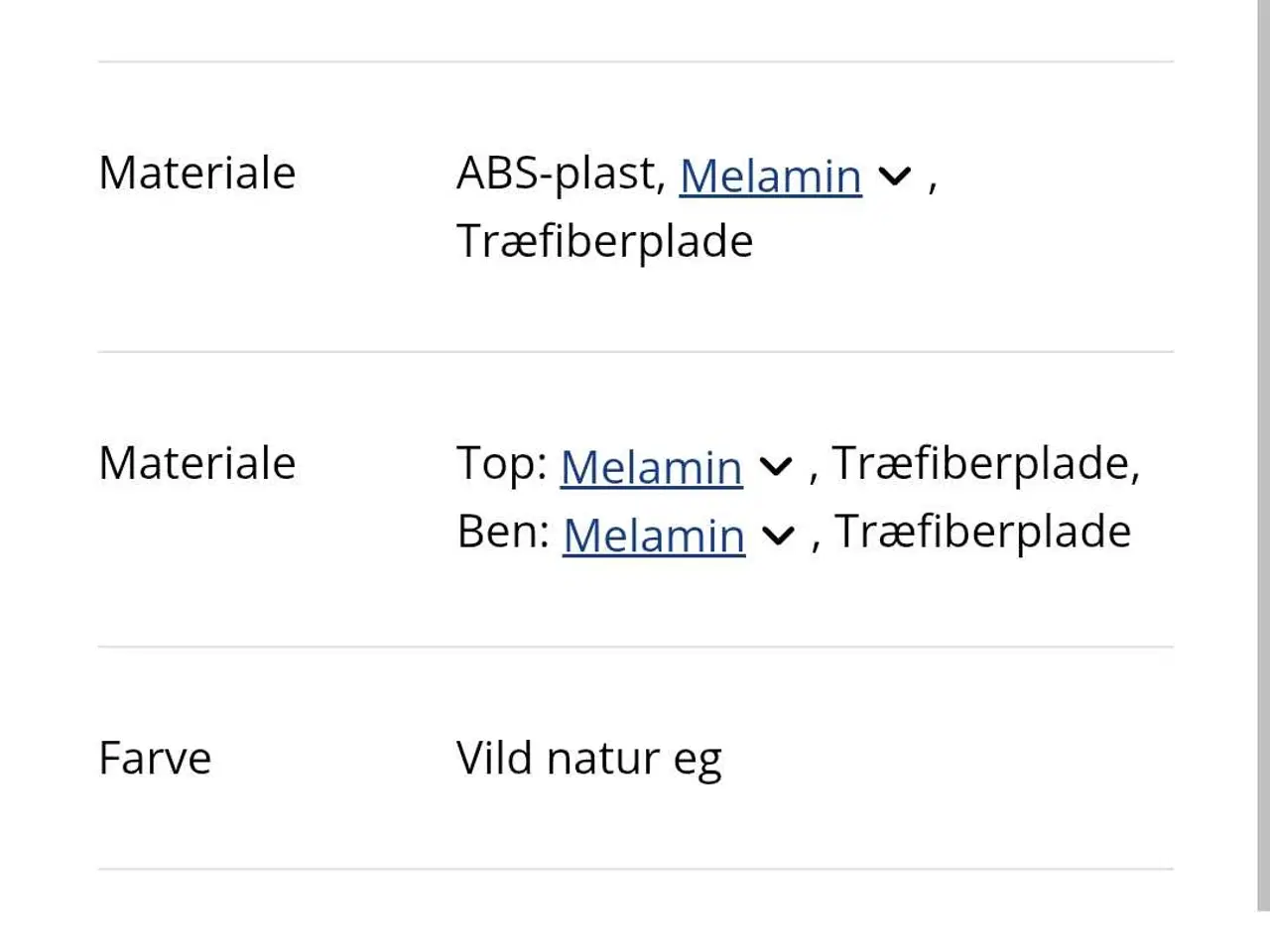Select the Farve label

(x=154, y=758)
